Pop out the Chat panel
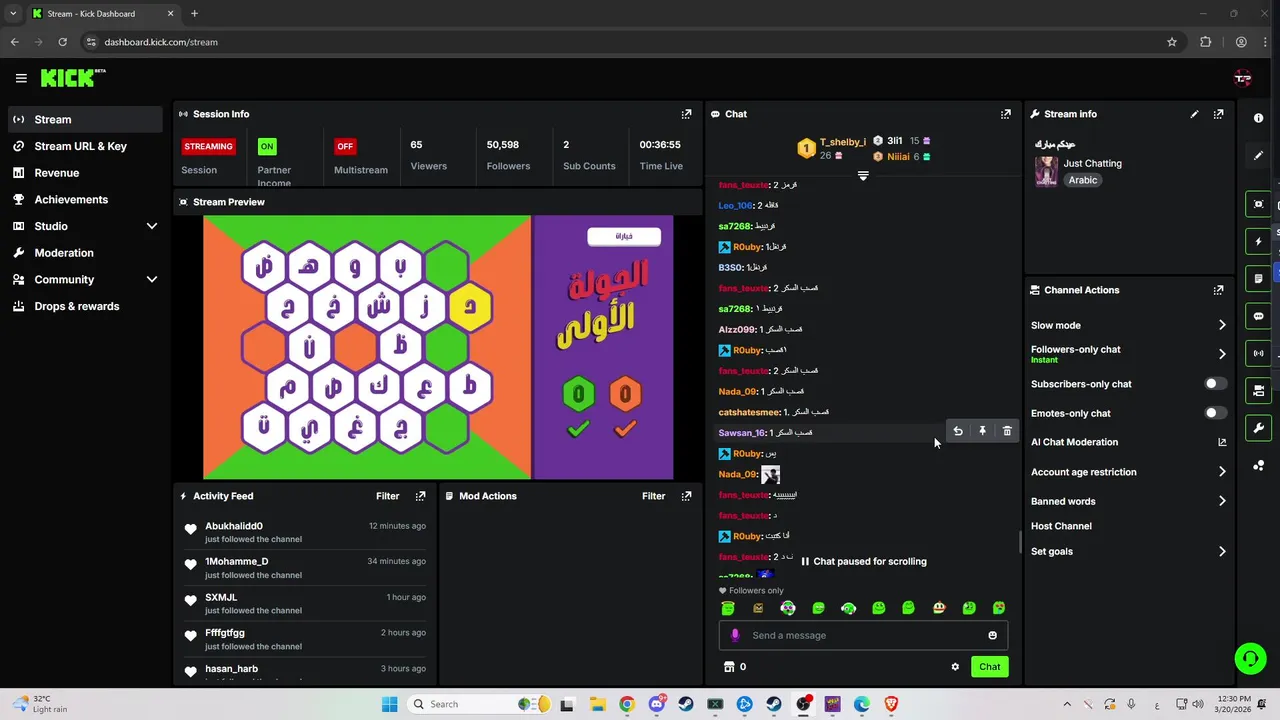The image size is (1280, 720). click(x=1006, y=114)
